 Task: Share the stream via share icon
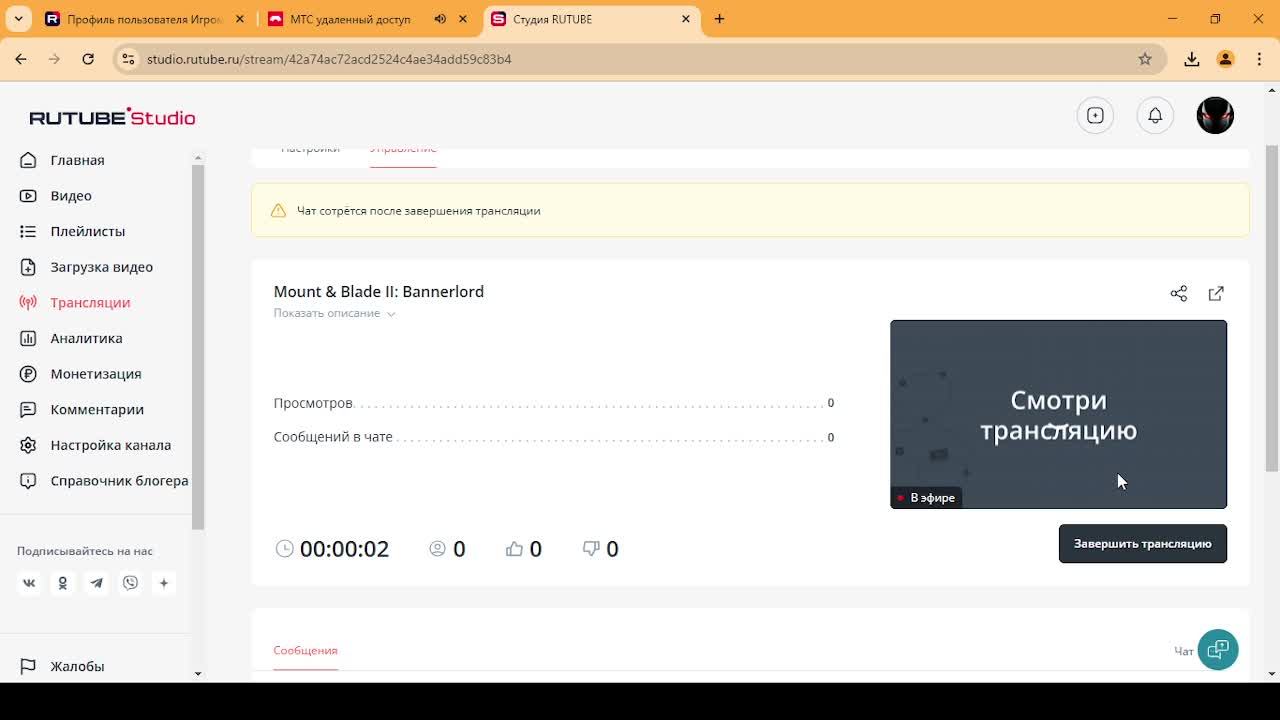[x=1179, y=293]
